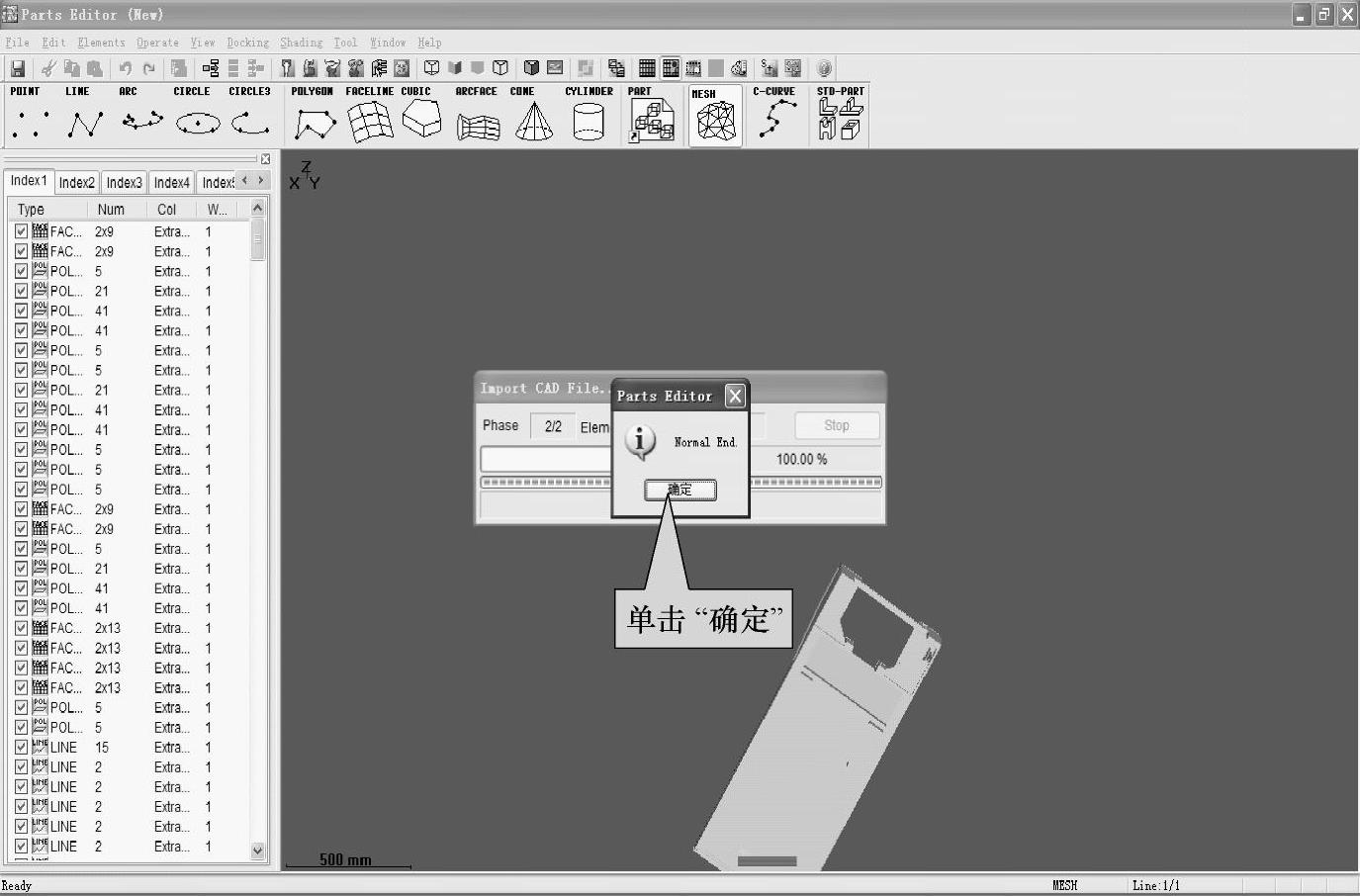
Task: Click the Copy toolbar icon
Action: (x=71, y=68)
